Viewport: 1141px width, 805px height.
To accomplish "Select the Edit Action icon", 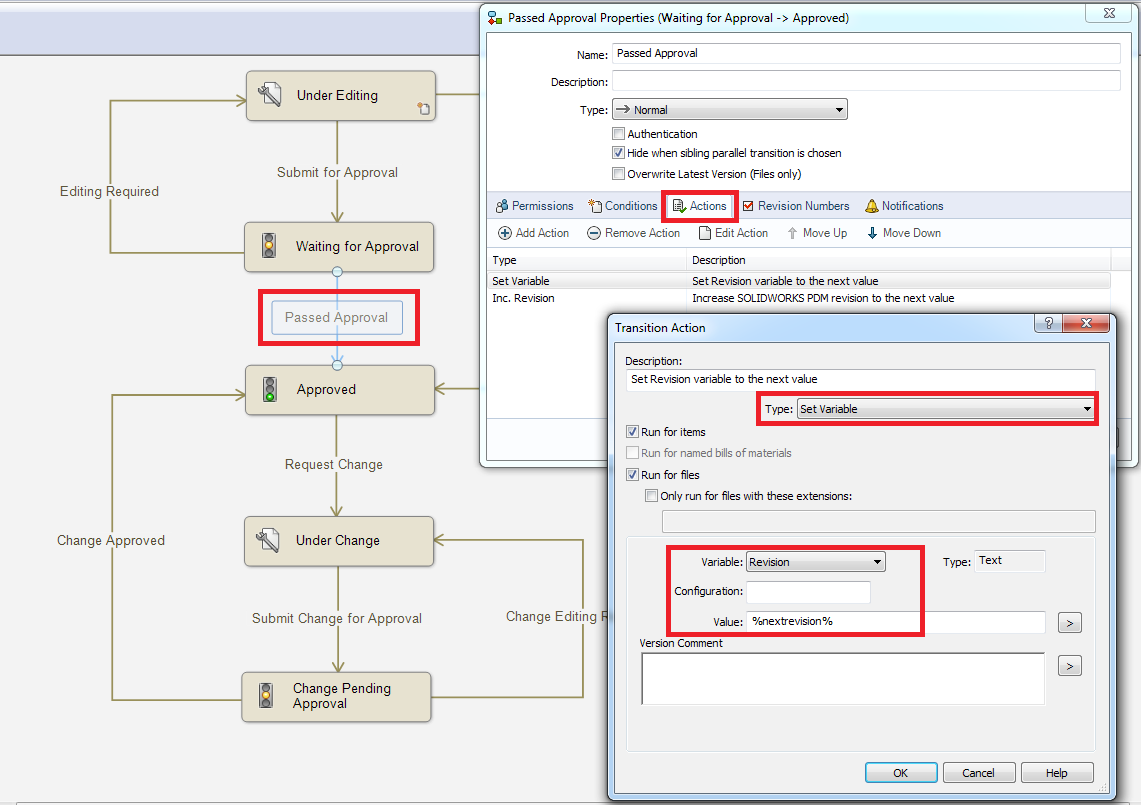I will click(x=707, y=233).
